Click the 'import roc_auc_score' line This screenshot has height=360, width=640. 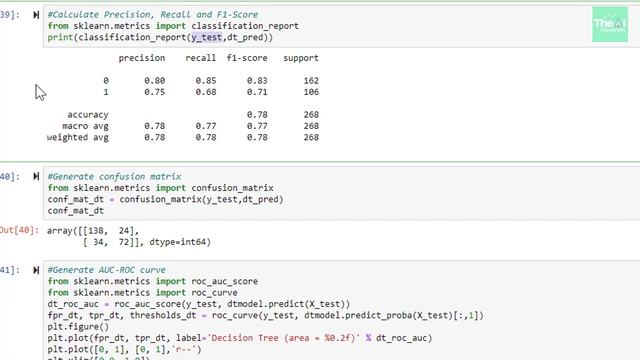pyautogui.click(x=153, y=282)
